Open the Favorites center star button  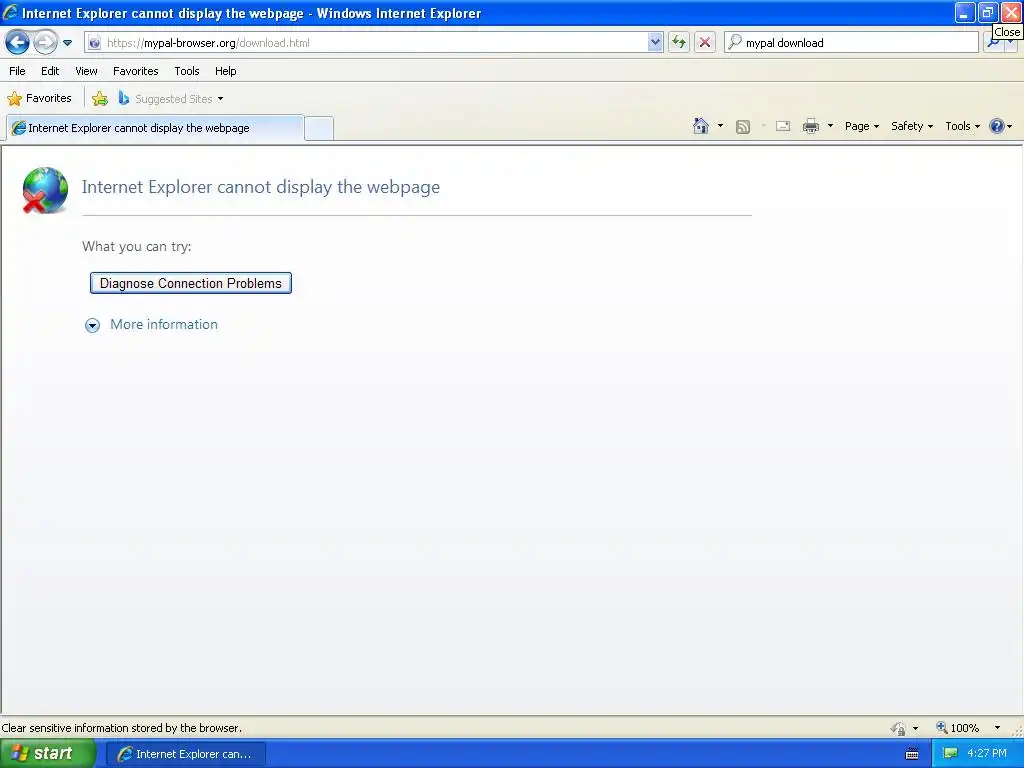point(39,99)
